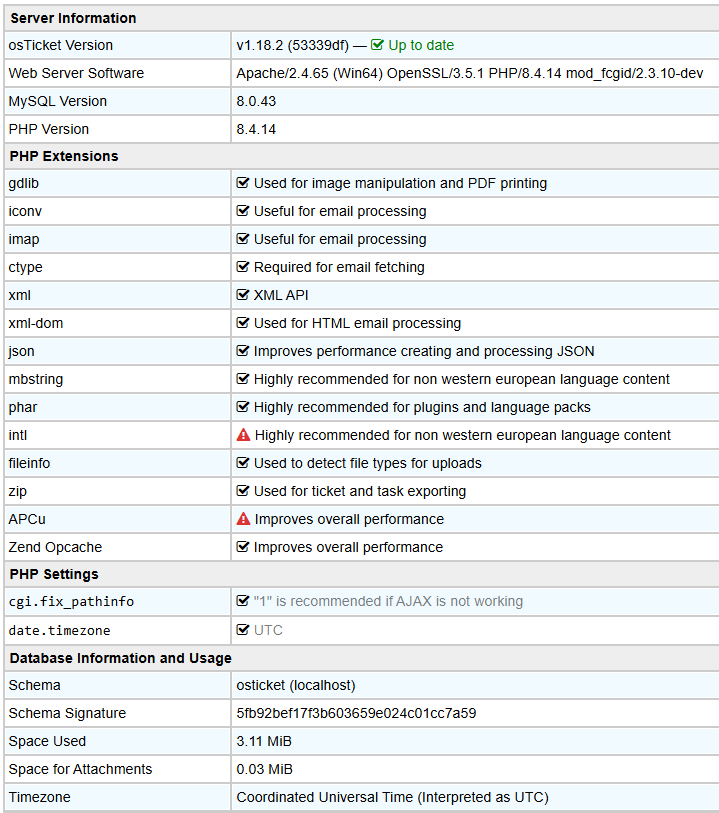The image size is (719, 813).
Task: Click the green check icon before Up to date
Action: click(377, 45)
